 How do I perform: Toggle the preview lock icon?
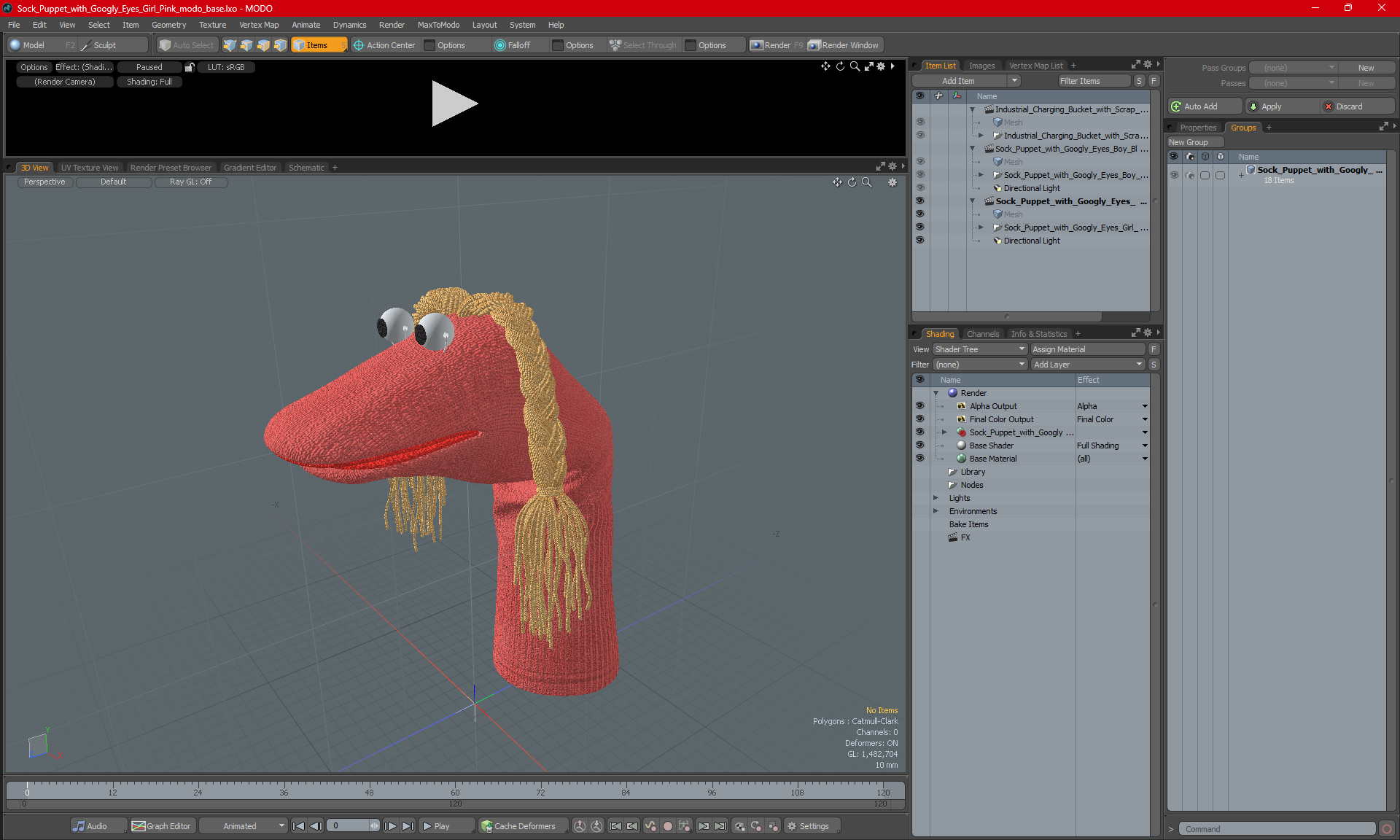[190, 67]
